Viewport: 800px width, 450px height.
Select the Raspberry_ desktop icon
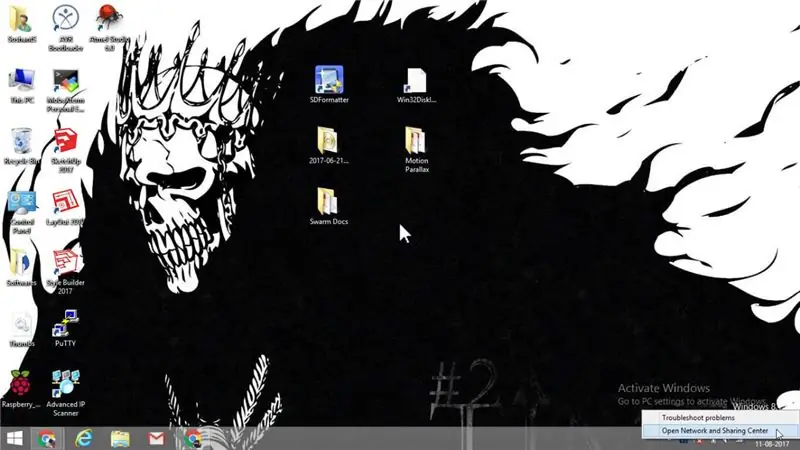[21, 389]
